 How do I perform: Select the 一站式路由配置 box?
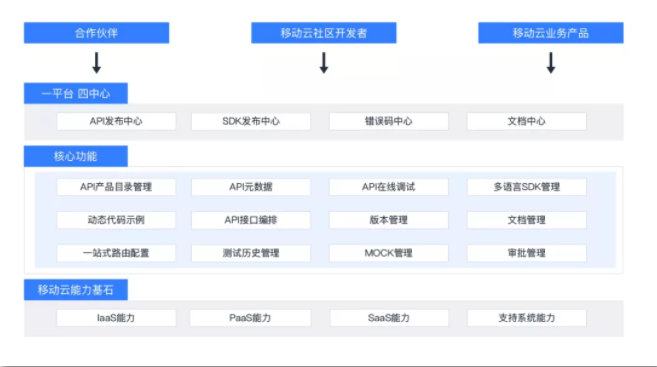pyautogui.click(x=116, y=253)
